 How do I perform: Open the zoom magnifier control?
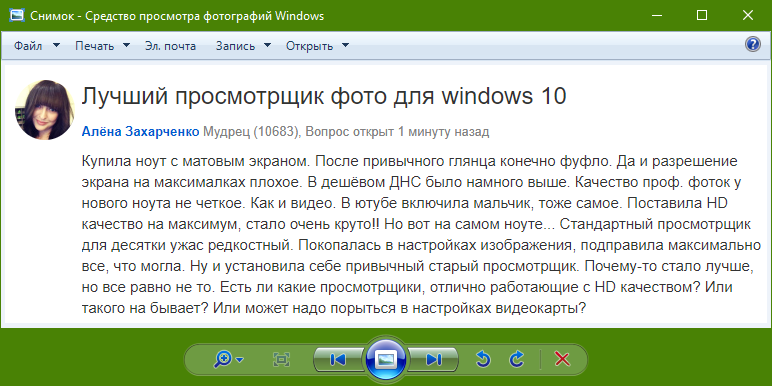click(x=223, y=360)
